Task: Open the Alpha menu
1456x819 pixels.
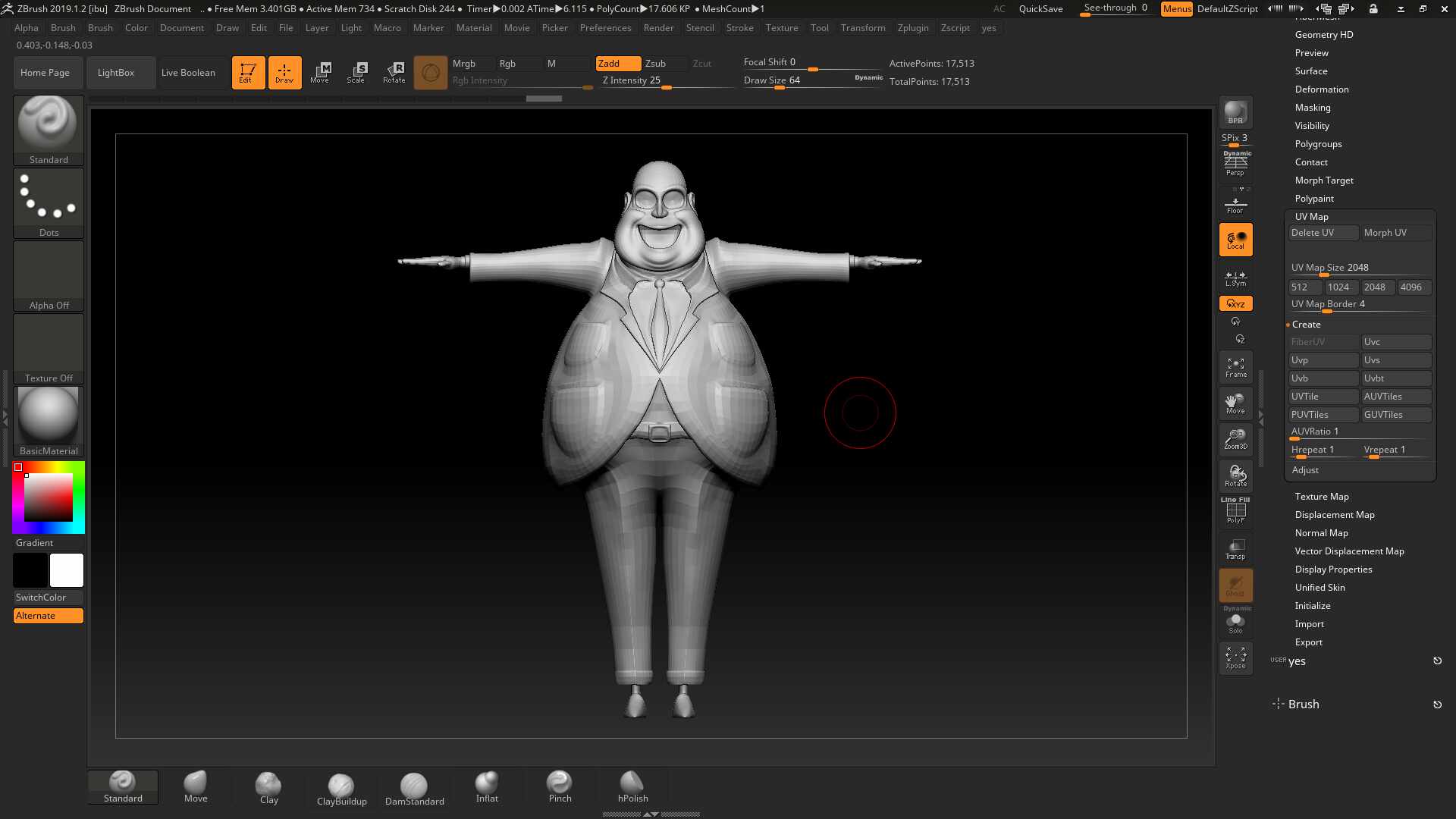Action: tap(27, 28)
